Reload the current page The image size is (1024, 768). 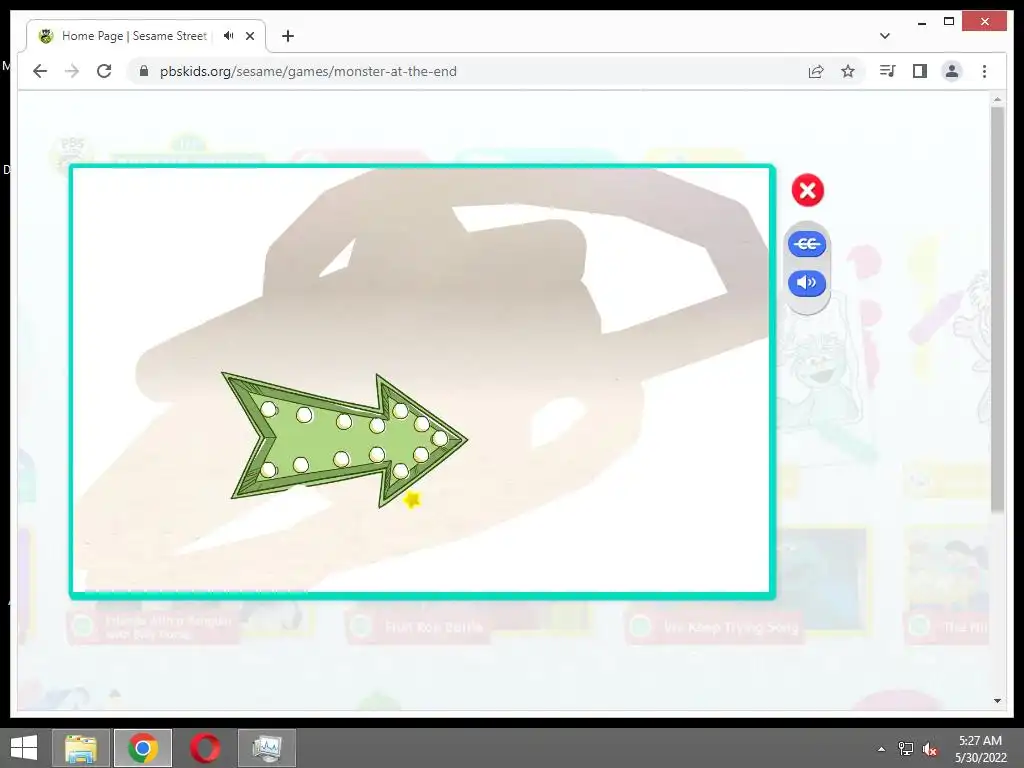[x=104, y=71]
